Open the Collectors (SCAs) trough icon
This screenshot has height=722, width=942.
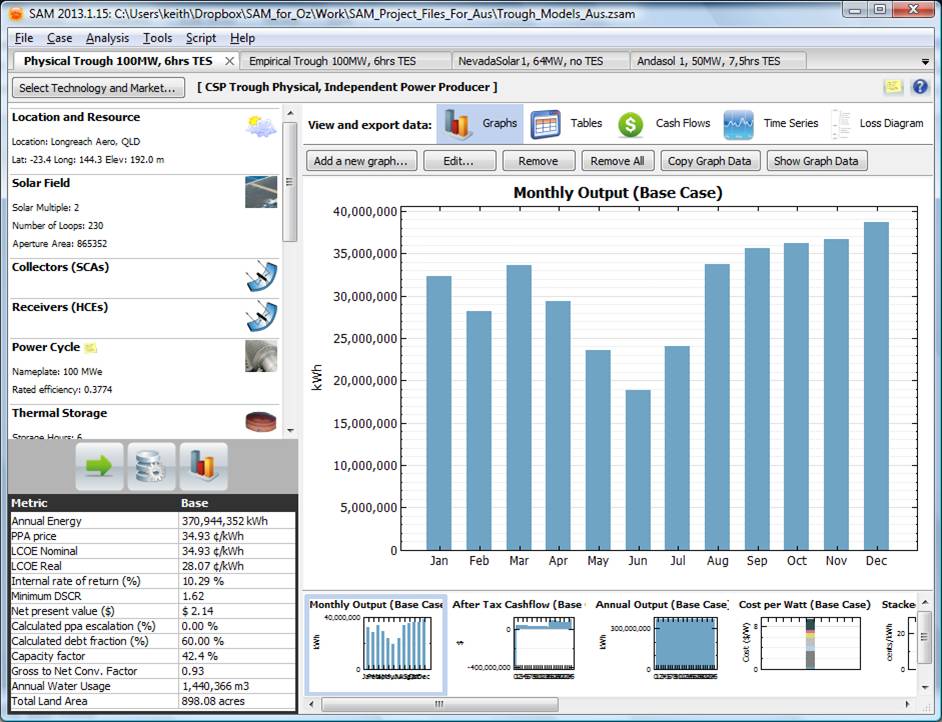(x=261, y=274)
